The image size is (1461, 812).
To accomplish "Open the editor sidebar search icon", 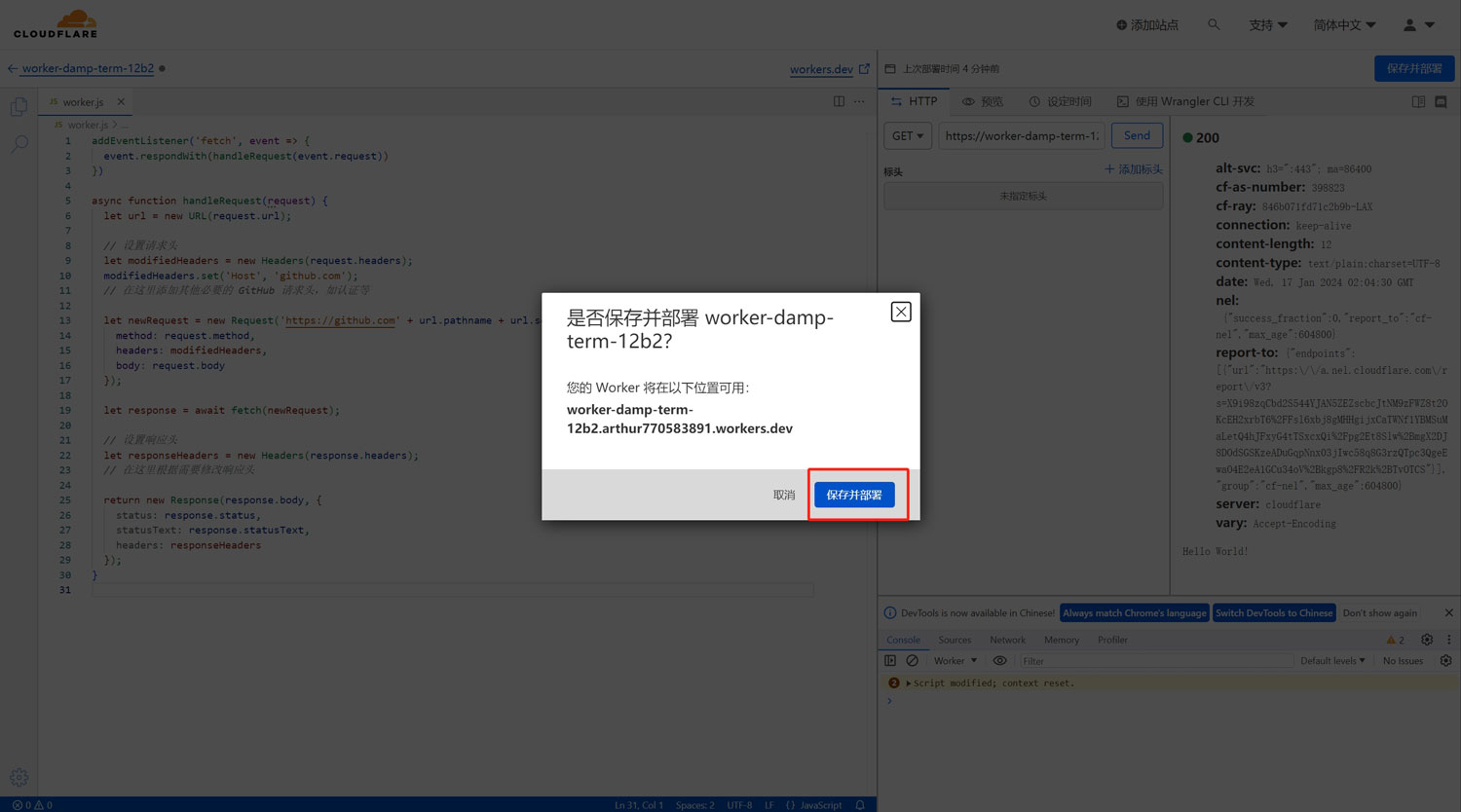I will click(x=19, y=144).
